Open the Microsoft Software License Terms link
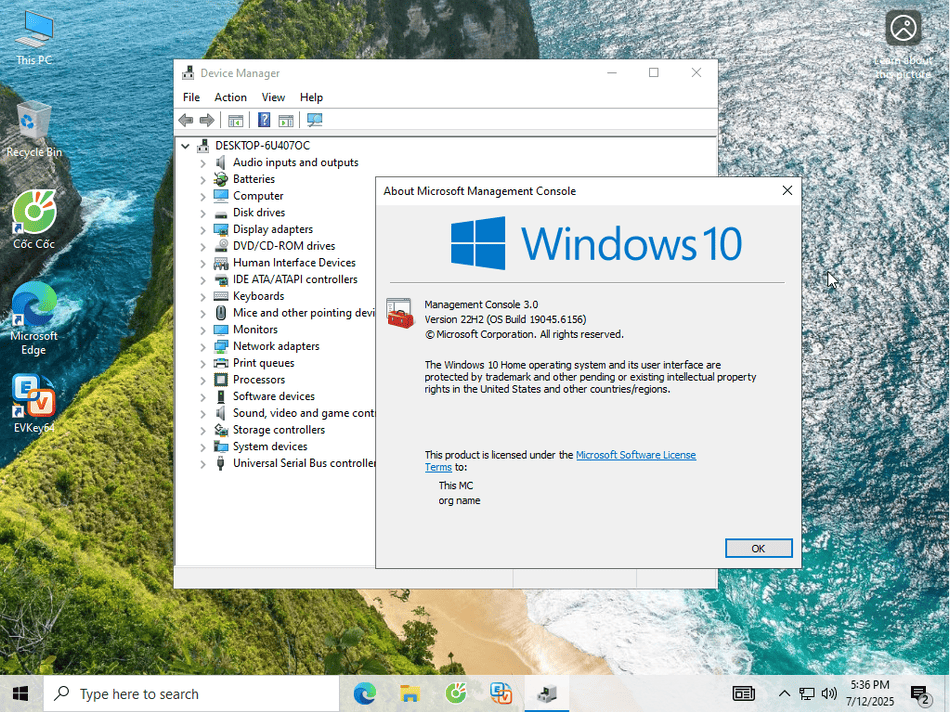Image resolution: width=950 pixels, height=712 pixels. 636,455
